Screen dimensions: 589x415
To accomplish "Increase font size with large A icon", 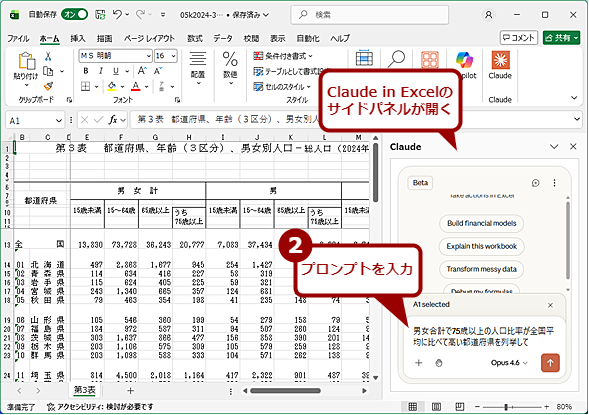I will (x=142, y=71).
